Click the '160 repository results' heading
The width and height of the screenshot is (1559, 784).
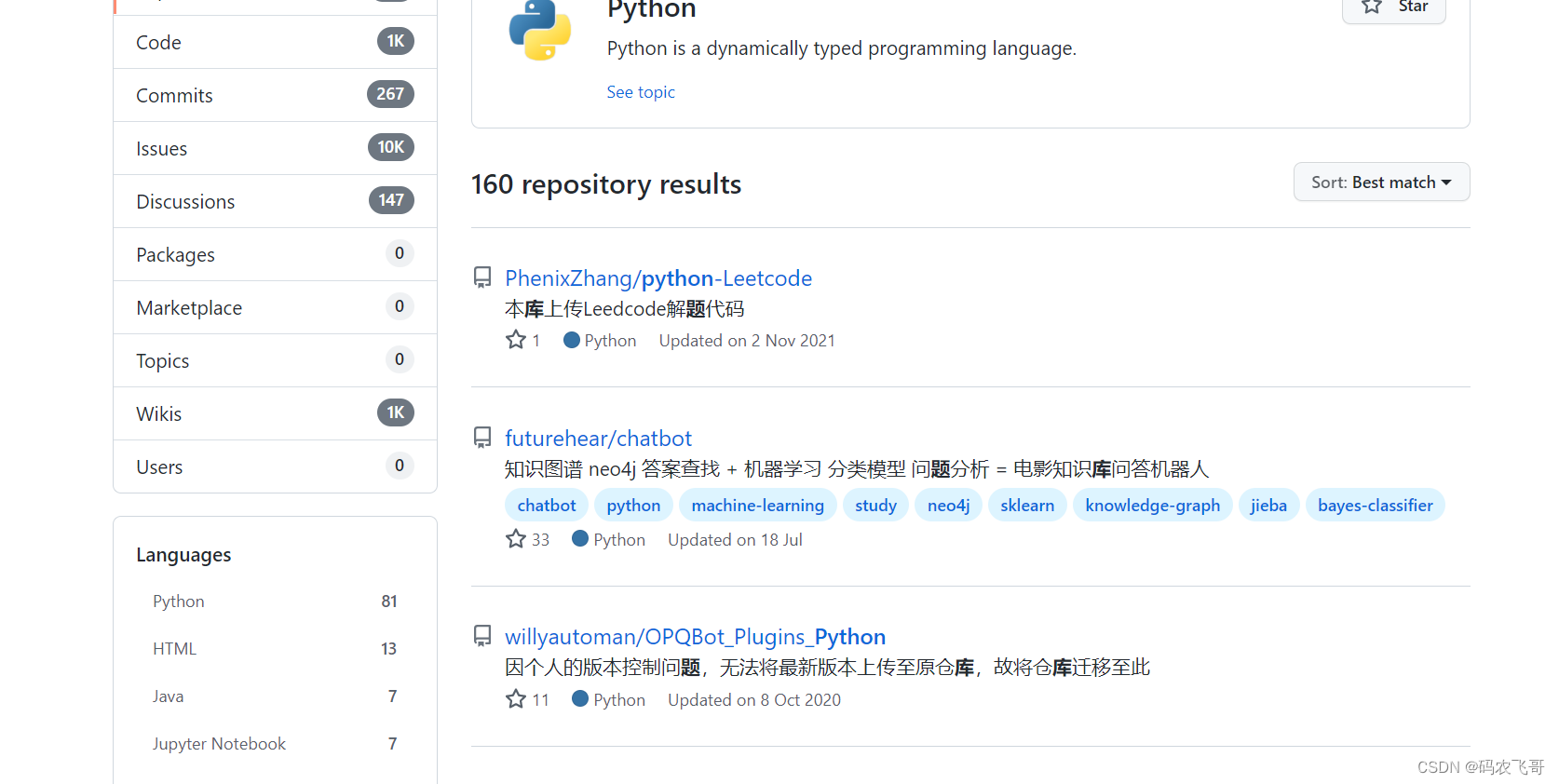606,184
